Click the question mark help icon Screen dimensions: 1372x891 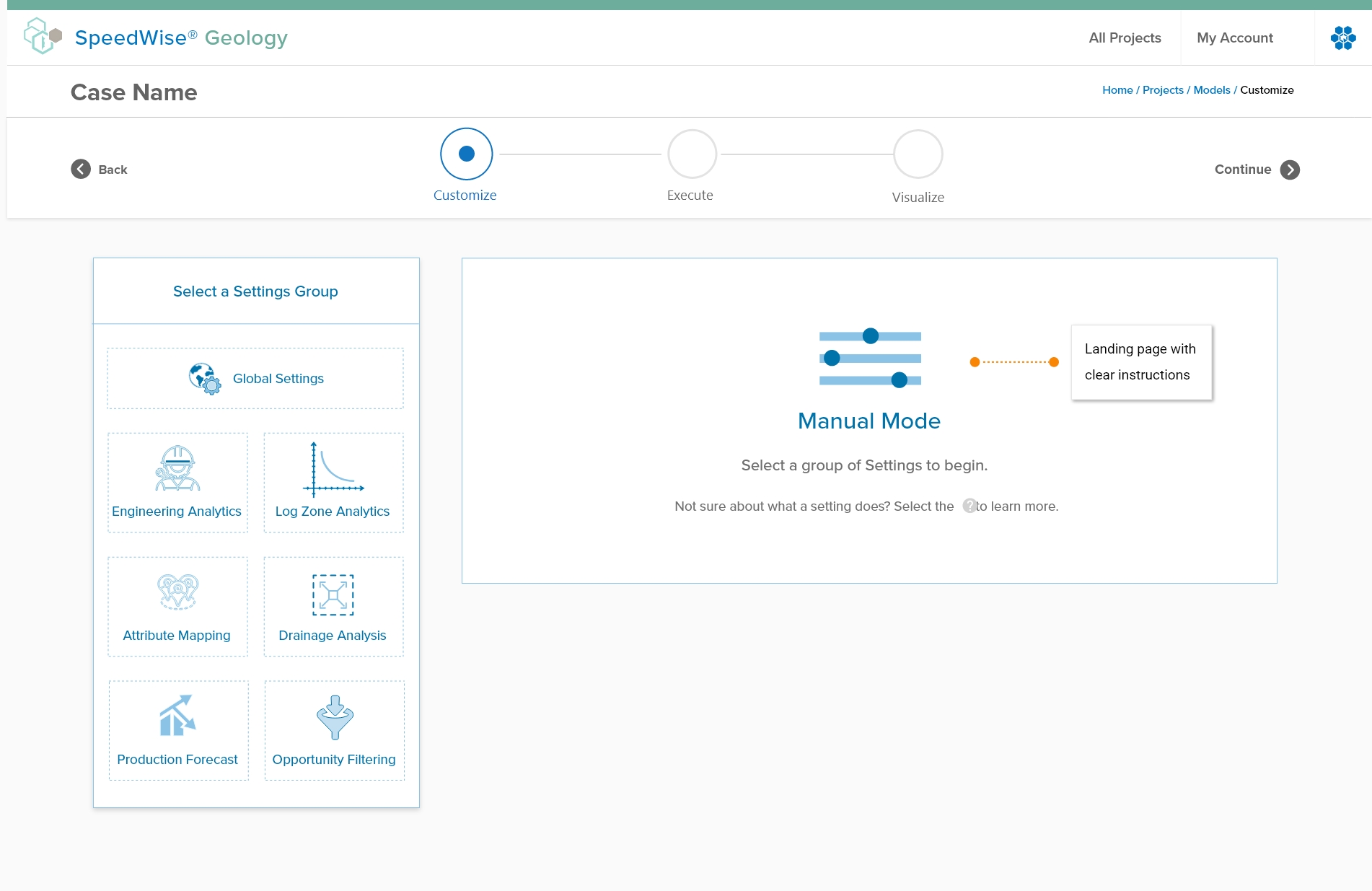click(969, 506)
